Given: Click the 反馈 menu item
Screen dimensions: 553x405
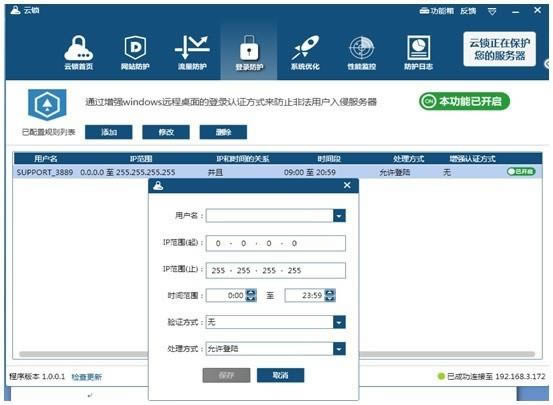Looking at the screenshot, I should 468,11.
